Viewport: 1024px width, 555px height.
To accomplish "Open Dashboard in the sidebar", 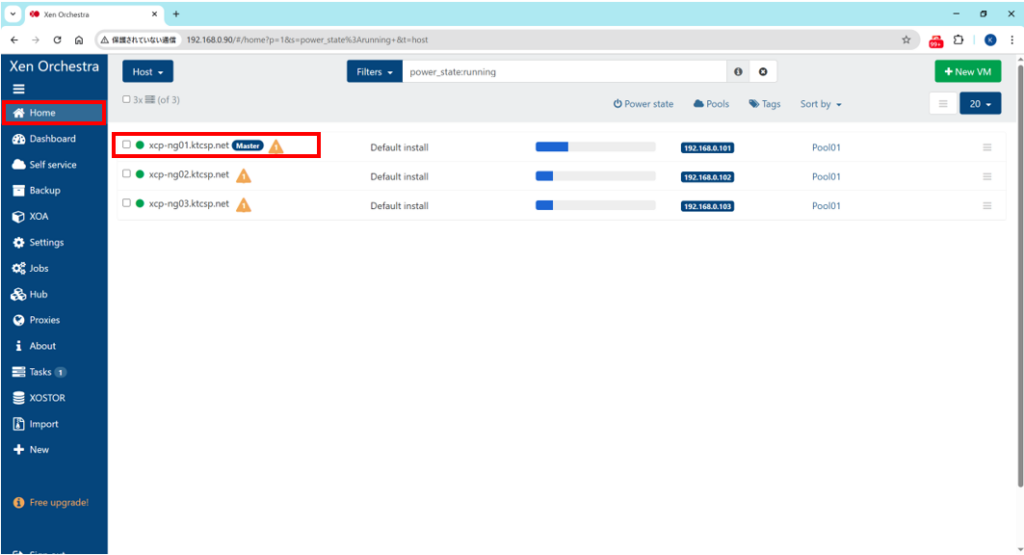I will click(x=52, y=139).
